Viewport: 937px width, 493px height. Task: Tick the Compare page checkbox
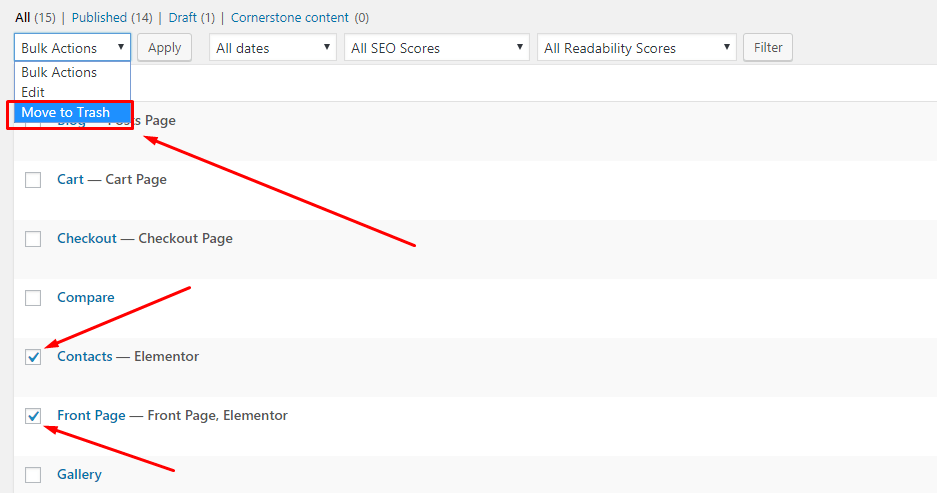[x=33, y=298]
